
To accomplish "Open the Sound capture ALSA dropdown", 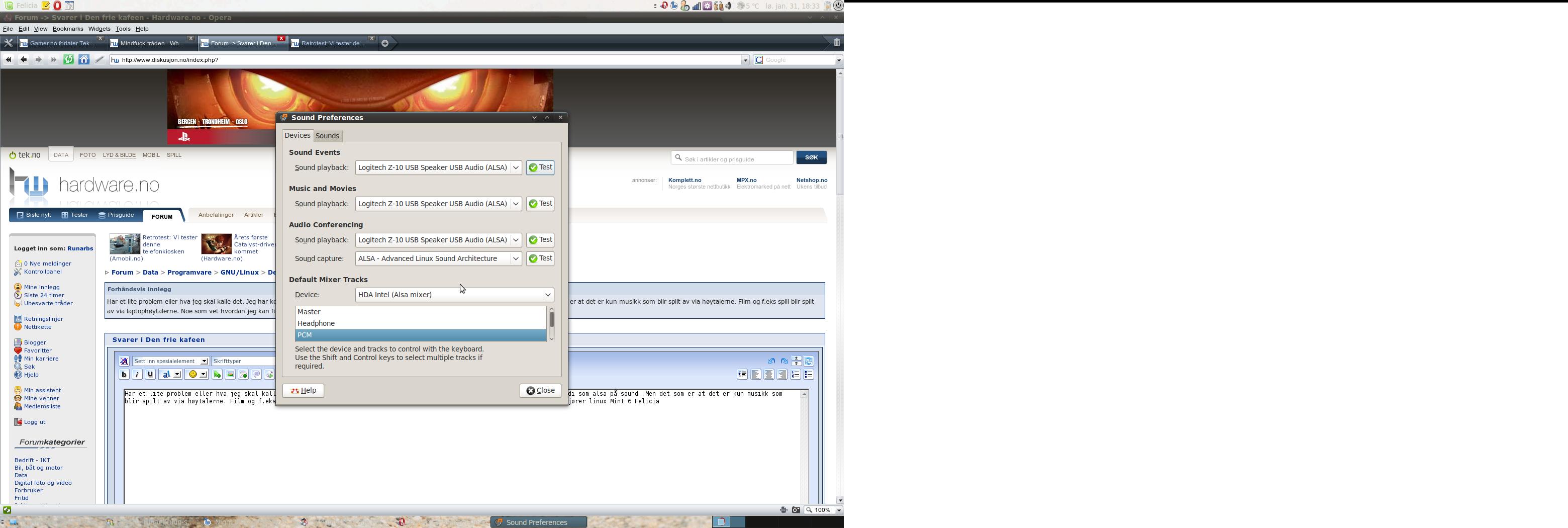I will (438, 259).
